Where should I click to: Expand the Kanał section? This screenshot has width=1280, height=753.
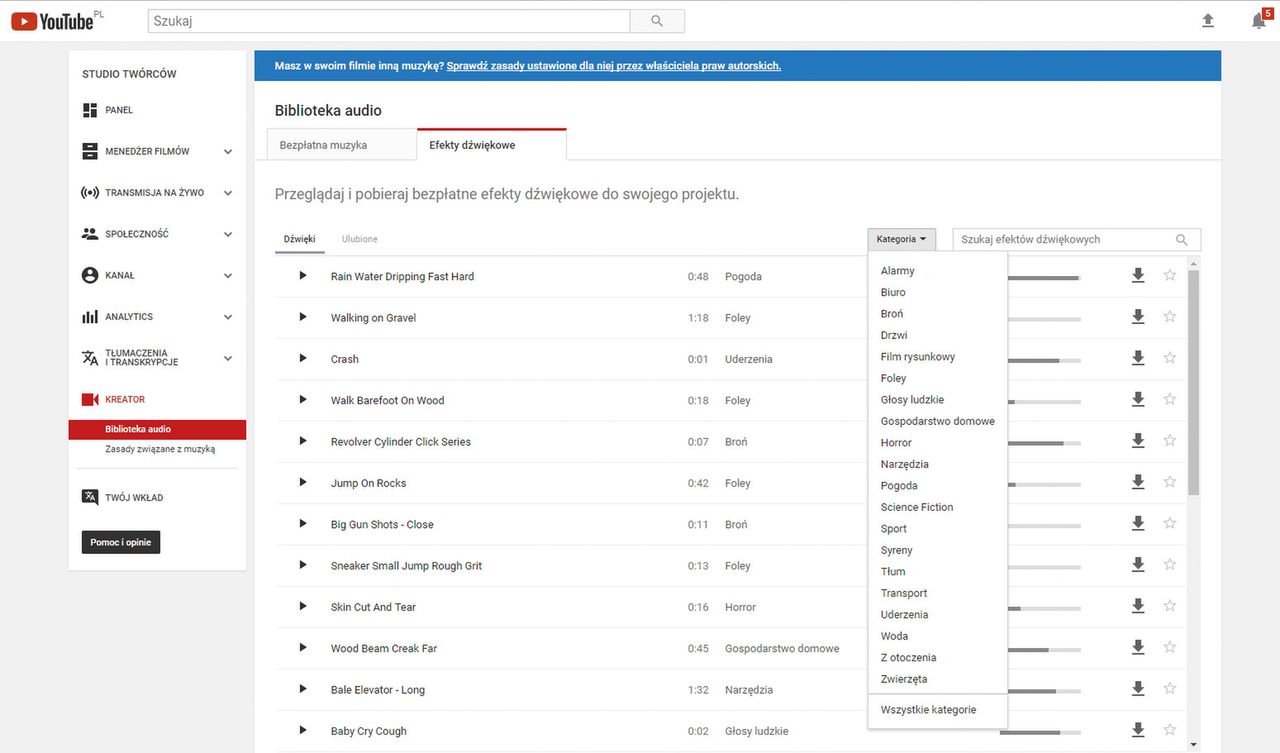click(228, 276)
